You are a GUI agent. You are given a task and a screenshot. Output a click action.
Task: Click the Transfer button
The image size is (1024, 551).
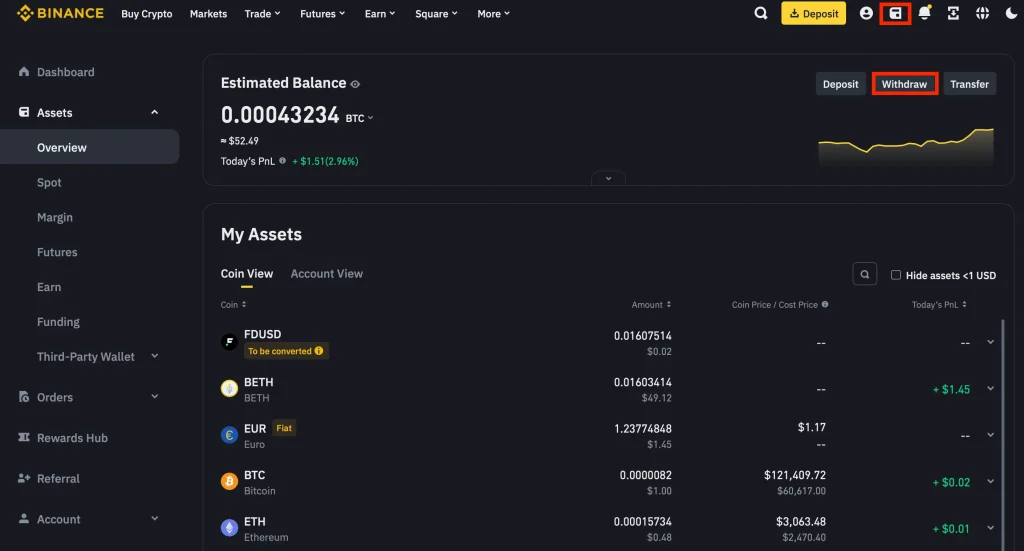[969, 84]
